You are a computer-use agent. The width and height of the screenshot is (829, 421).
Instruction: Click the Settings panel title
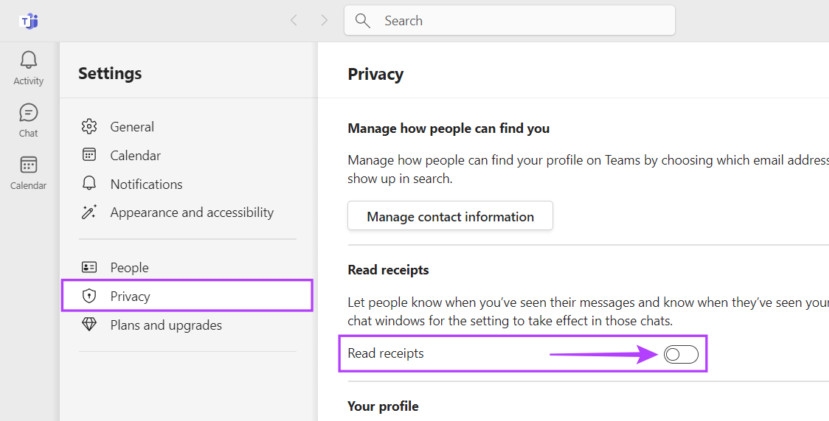[110, 73]
